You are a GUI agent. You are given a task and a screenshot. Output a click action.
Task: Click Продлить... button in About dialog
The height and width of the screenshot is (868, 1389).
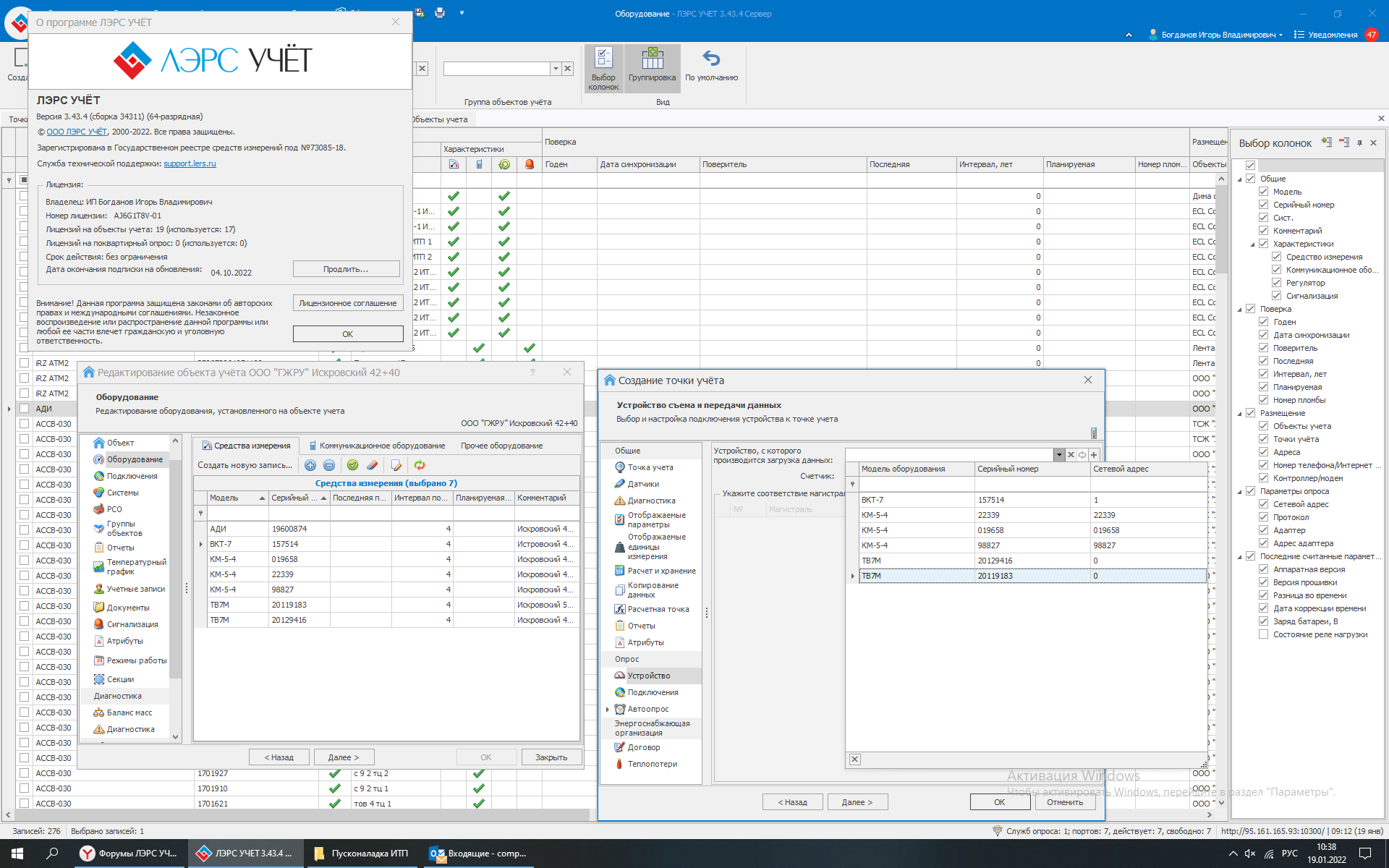346,269
